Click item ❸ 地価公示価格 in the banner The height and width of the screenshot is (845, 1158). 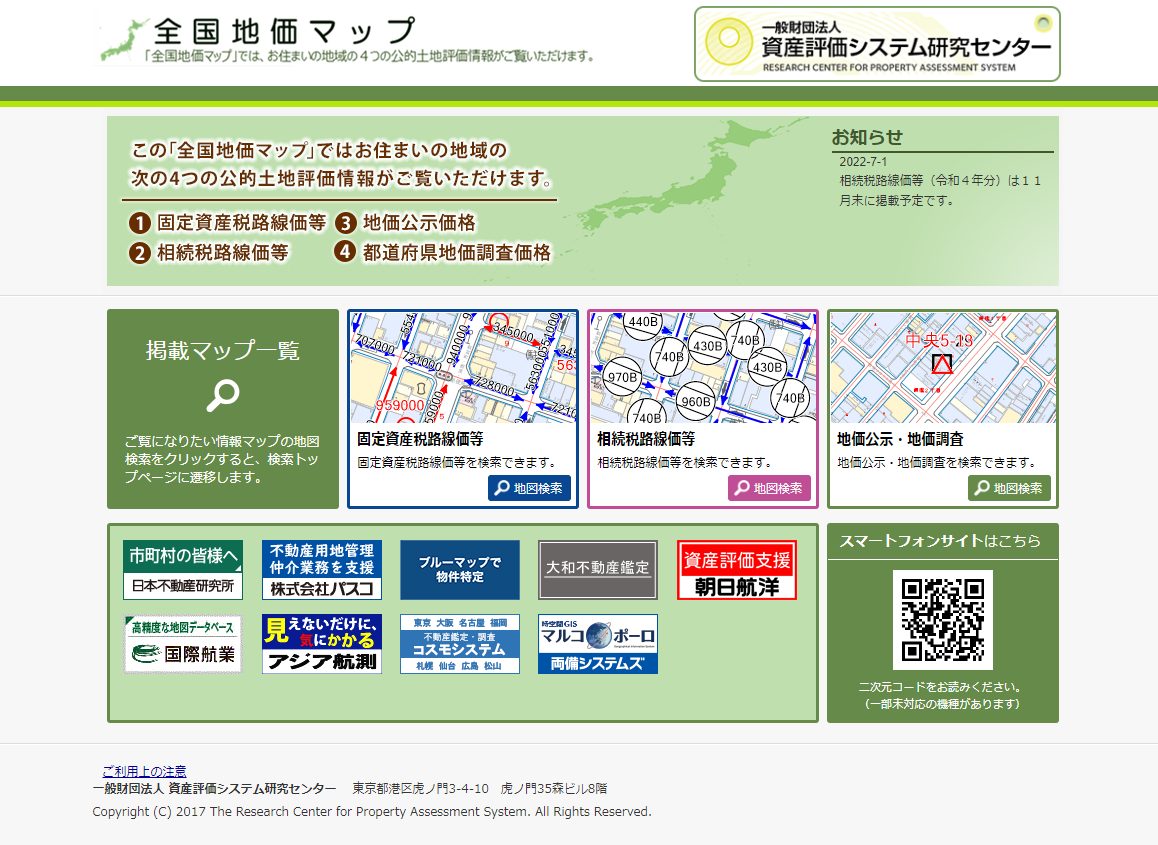(x=405, y=222)
